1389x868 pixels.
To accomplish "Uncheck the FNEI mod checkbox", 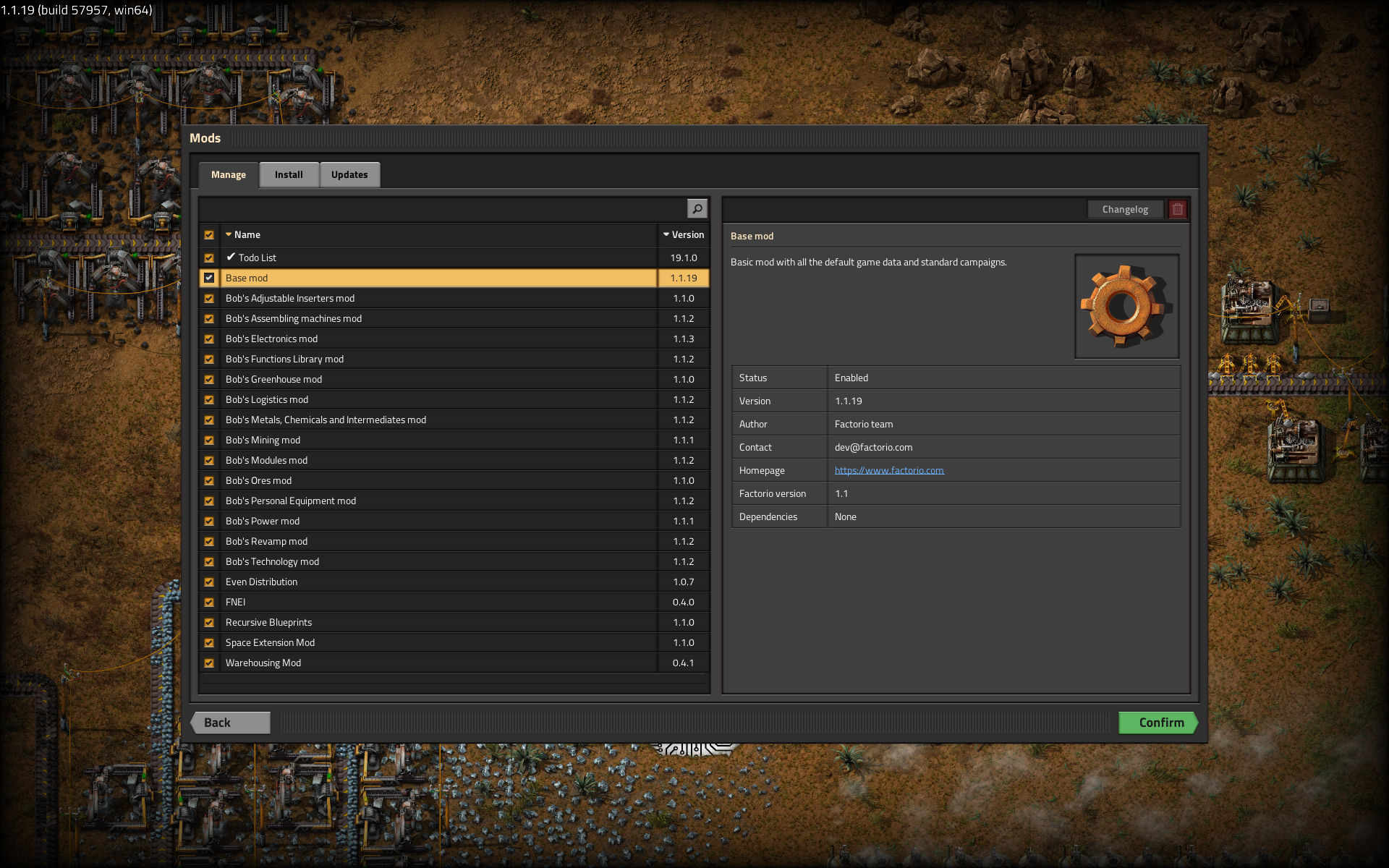I will 209,603.
